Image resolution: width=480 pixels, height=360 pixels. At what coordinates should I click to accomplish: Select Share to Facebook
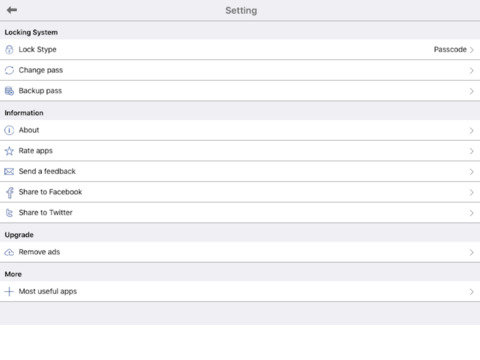pyautogui.click(x=240, y=192)
